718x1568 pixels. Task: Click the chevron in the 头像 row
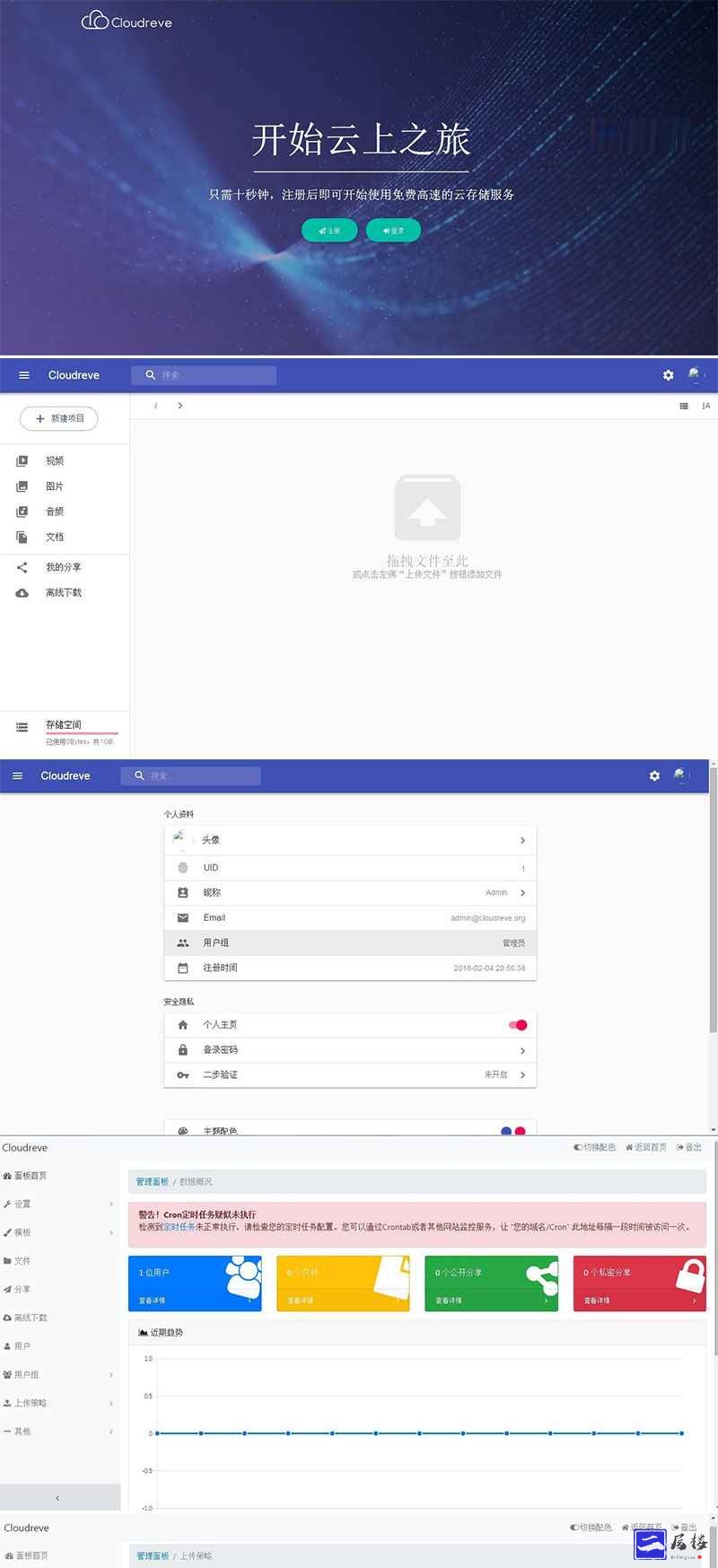(x=522, y=841)
